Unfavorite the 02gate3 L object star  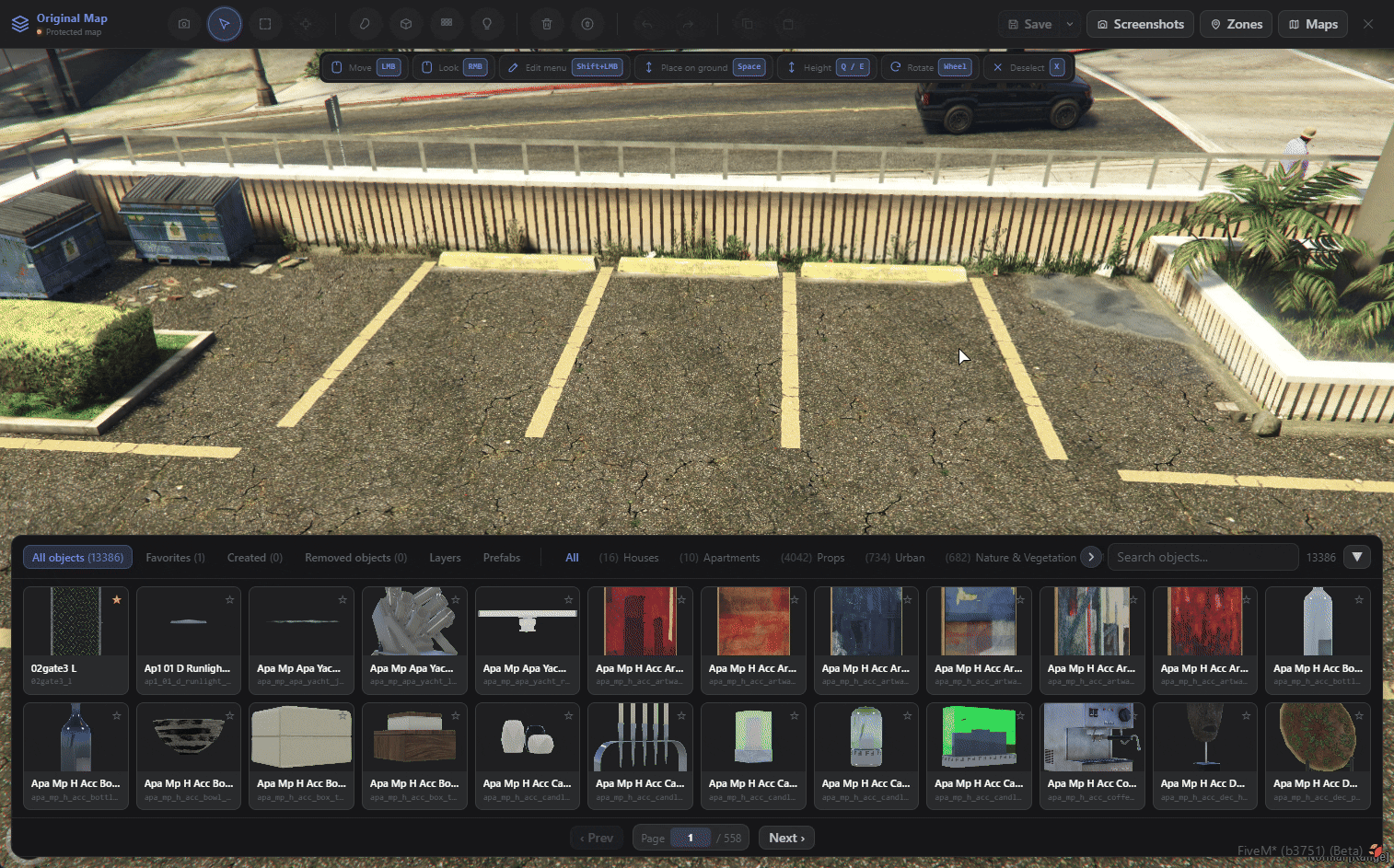[117, 600]
